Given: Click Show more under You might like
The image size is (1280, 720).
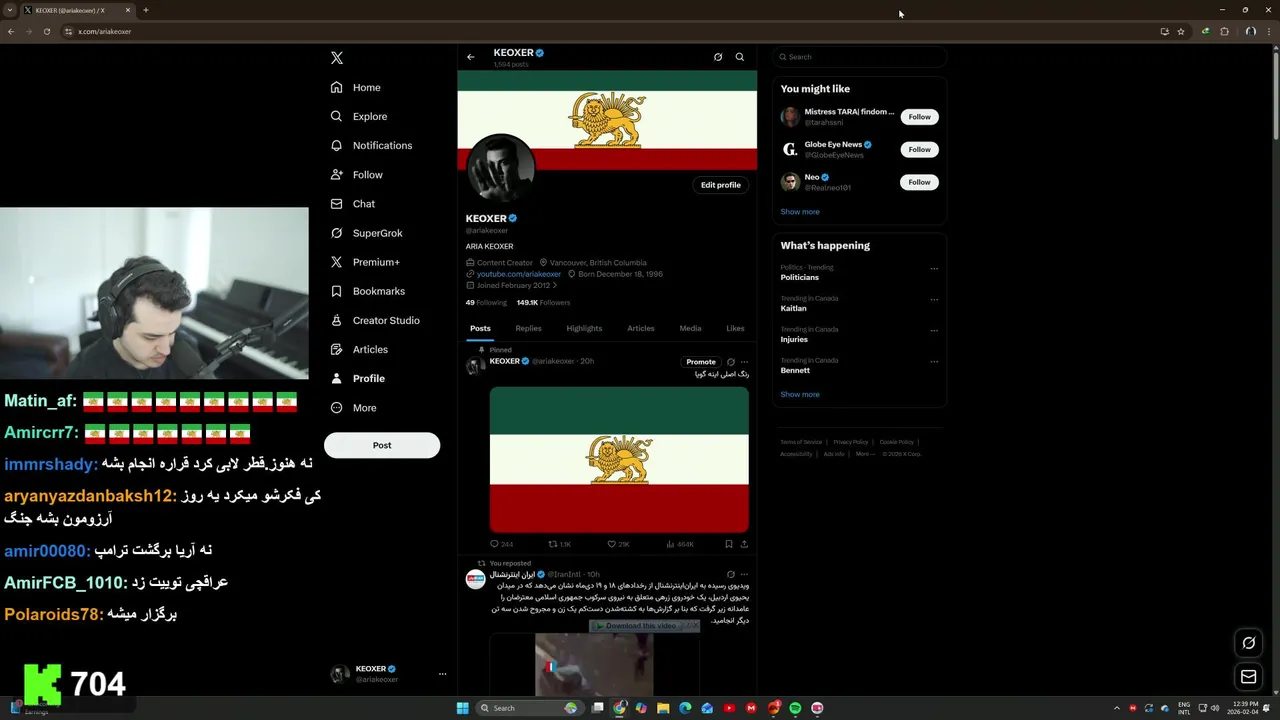Looking at the screenshot, I should [x=800, y=212].
